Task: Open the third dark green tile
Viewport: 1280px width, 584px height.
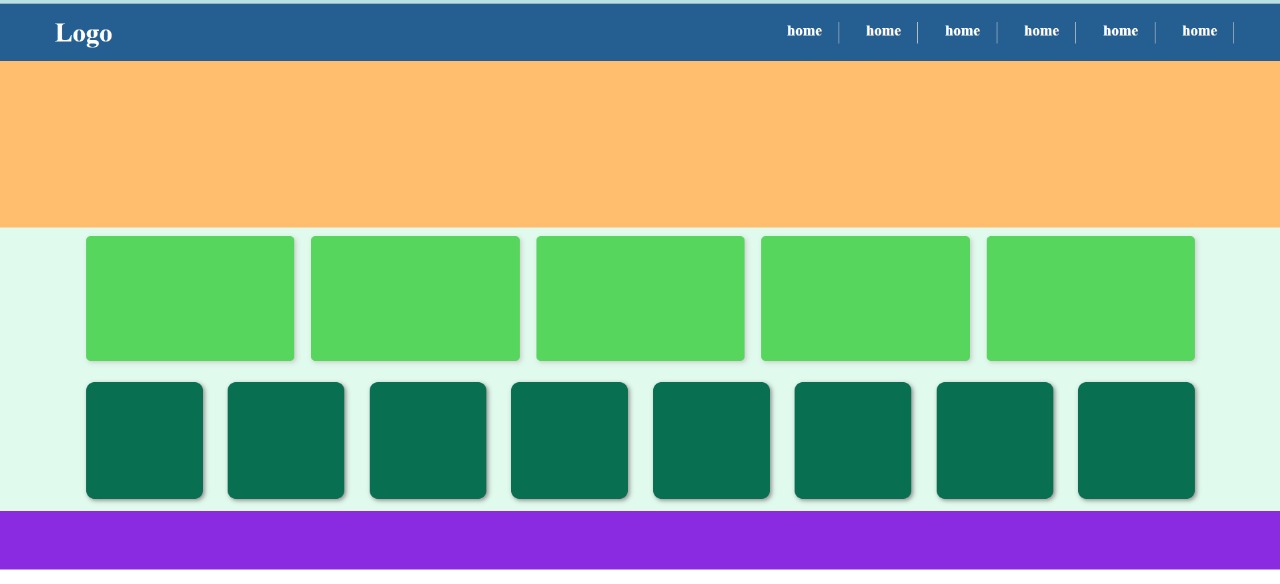Action: tap(428, 440)
